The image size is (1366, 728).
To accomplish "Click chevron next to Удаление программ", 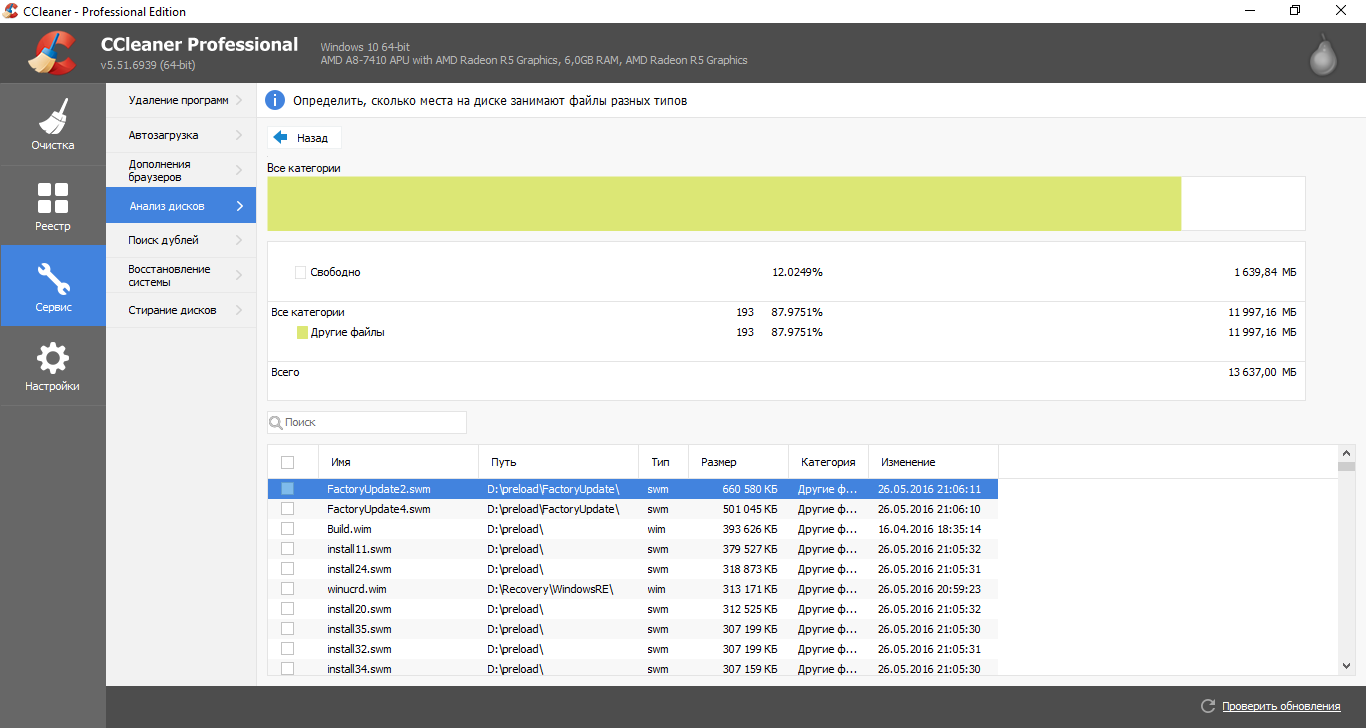I will (x=239, y=100).
